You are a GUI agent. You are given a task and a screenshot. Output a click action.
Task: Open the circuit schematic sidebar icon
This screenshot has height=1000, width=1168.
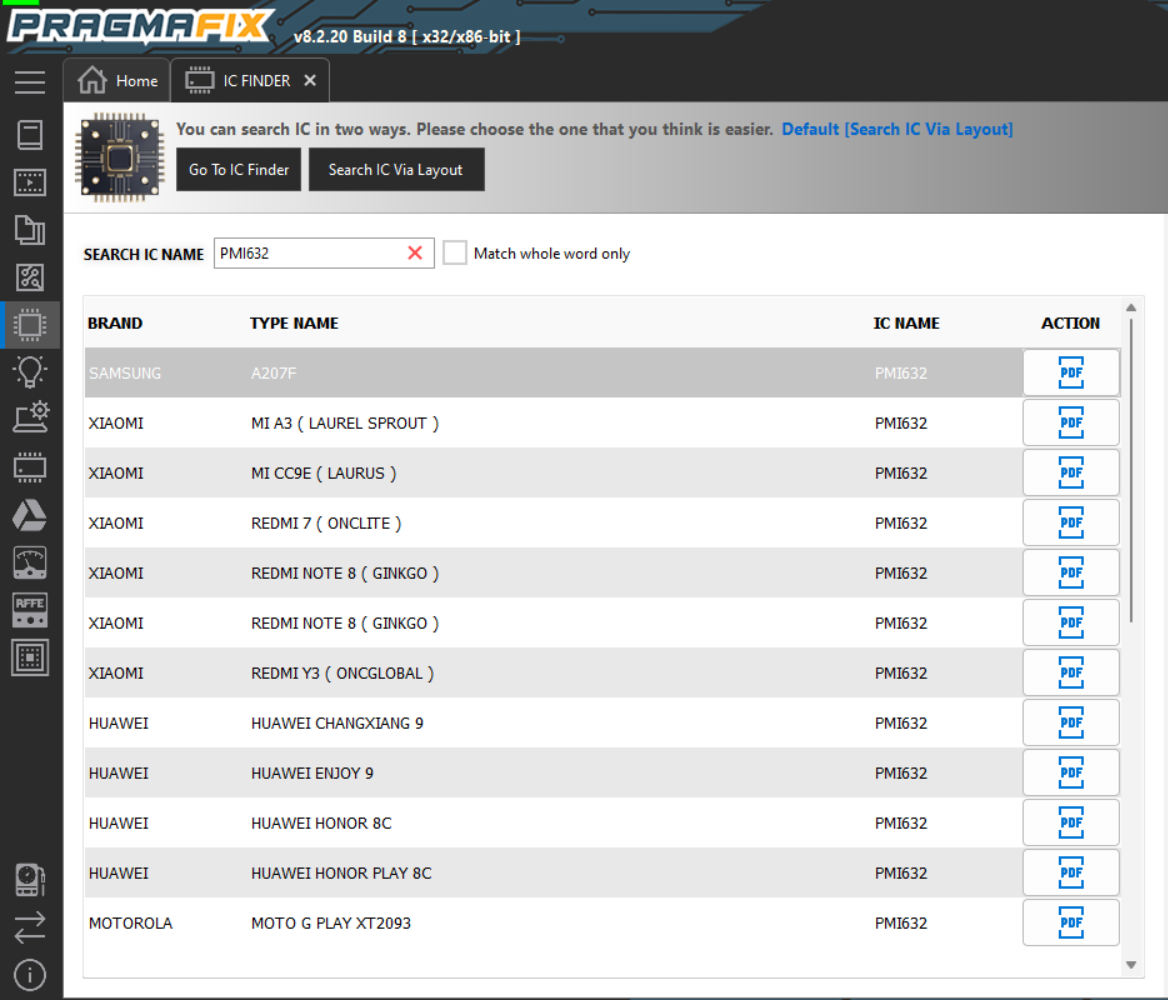[x=30, y=277]
